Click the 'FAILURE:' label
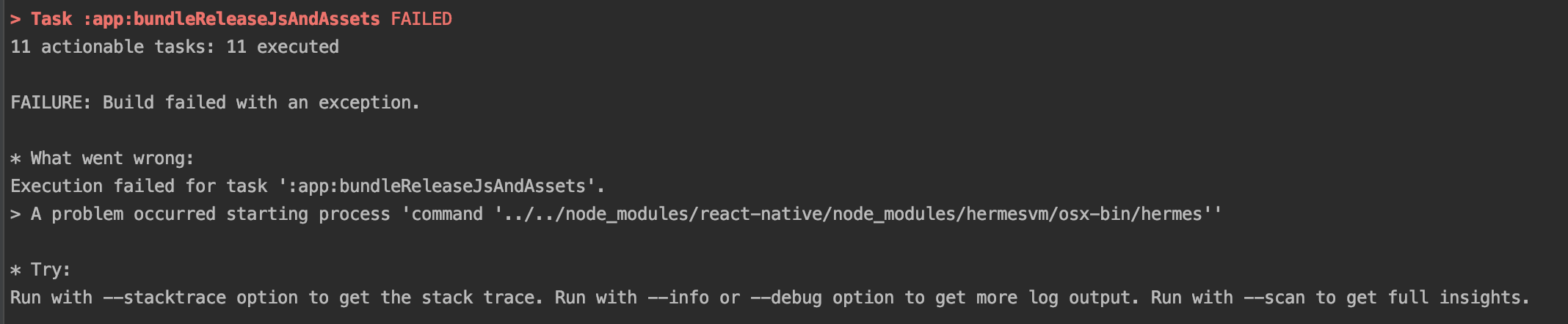 click(x=51, y=103)
